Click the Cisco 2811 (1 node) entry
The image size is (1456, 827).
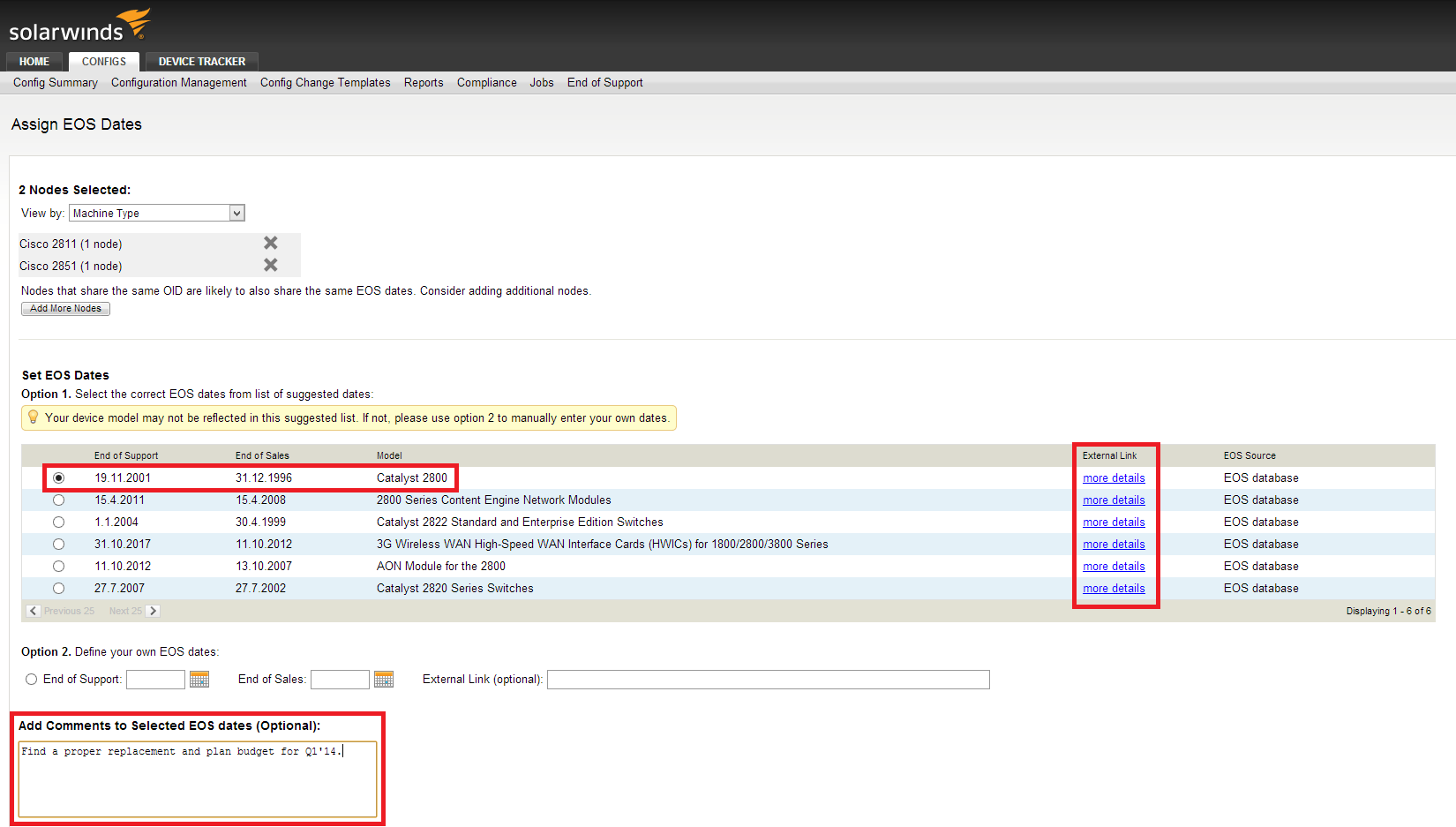click(71, 244)
